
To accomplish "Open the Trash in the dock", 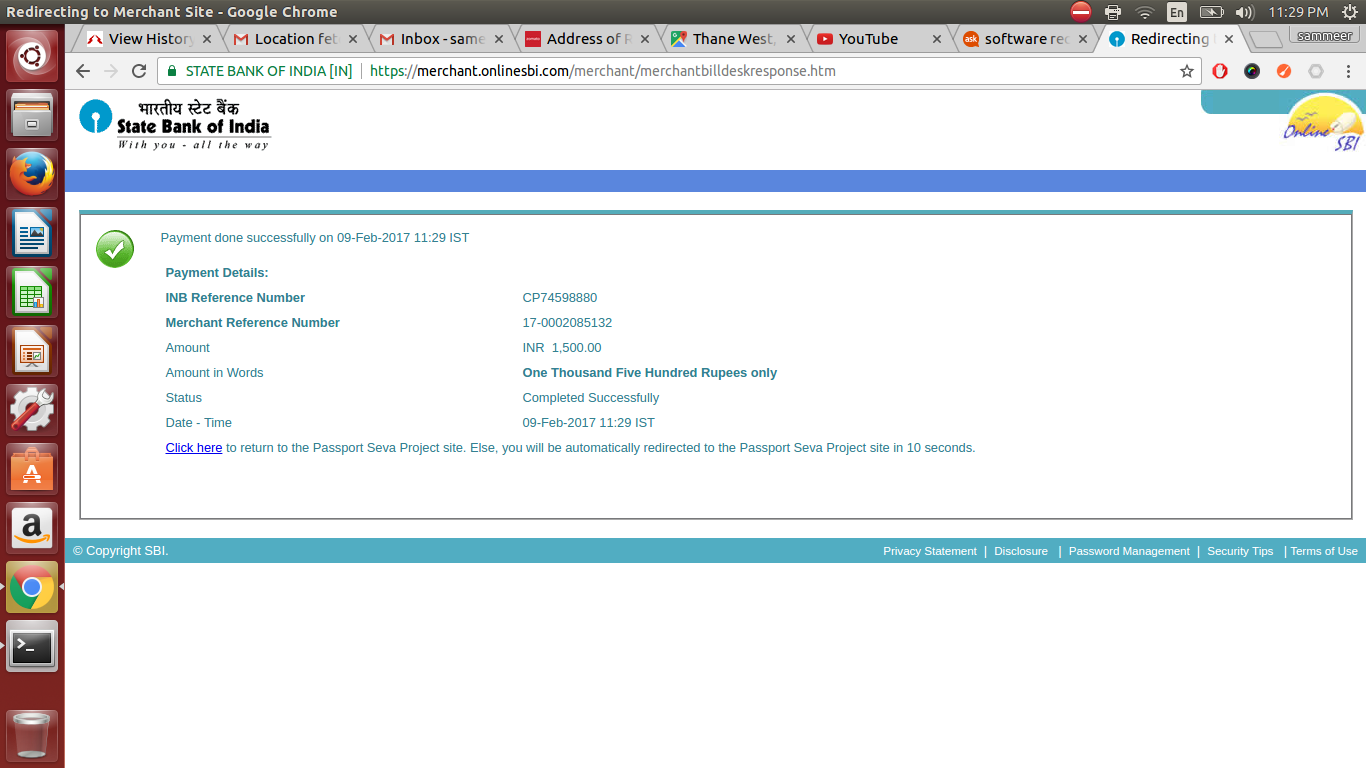I will point(32,735).
